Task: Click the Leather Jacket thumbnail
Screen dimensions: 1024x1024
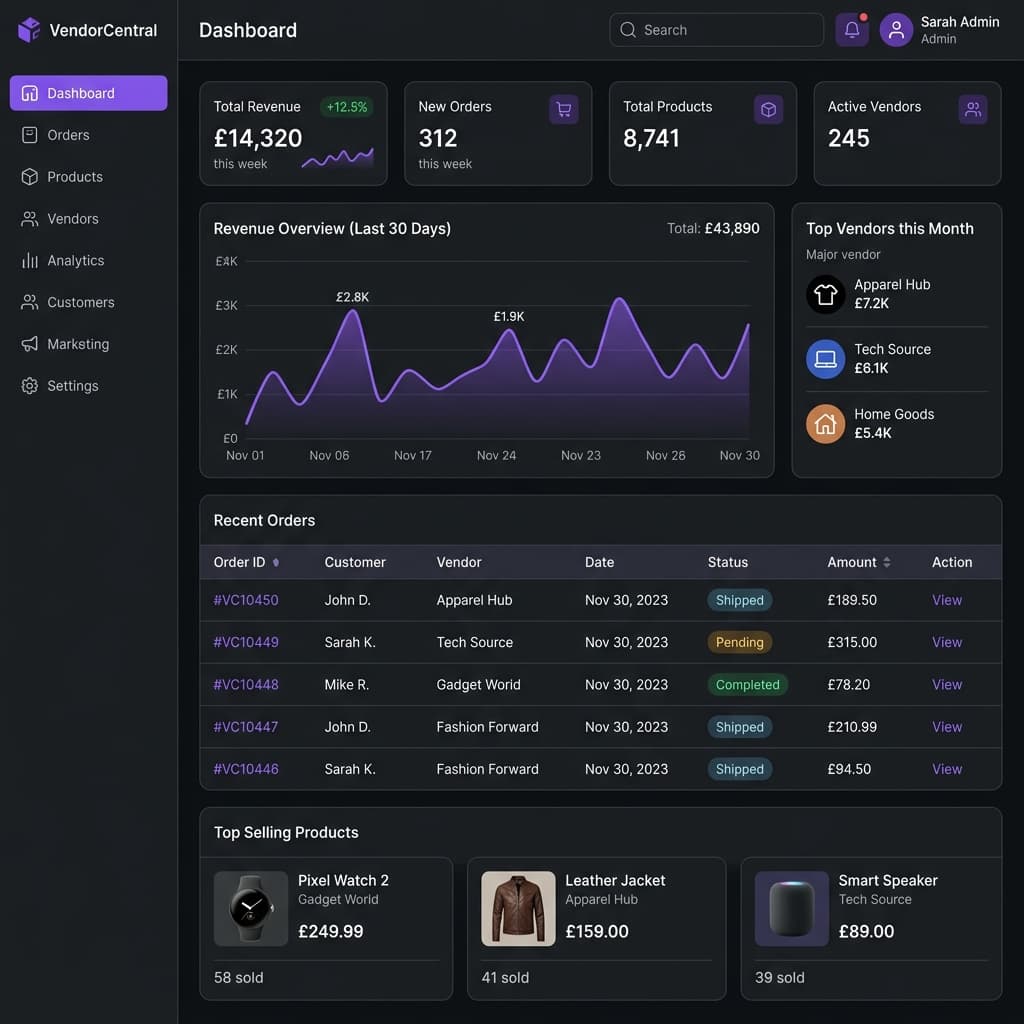Action: [x=518, y=908]
